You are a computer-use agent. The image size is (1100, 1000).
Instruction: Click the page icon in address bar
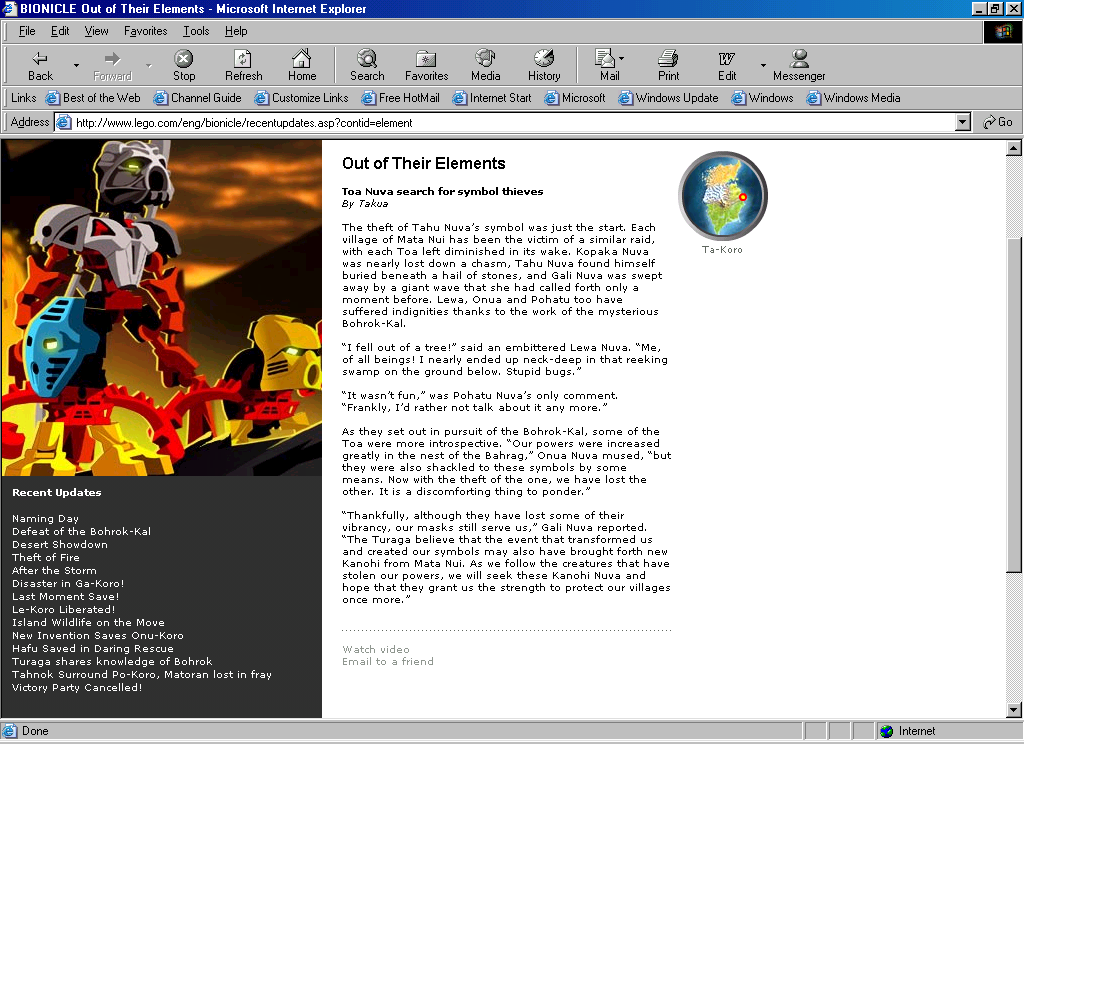63,123
